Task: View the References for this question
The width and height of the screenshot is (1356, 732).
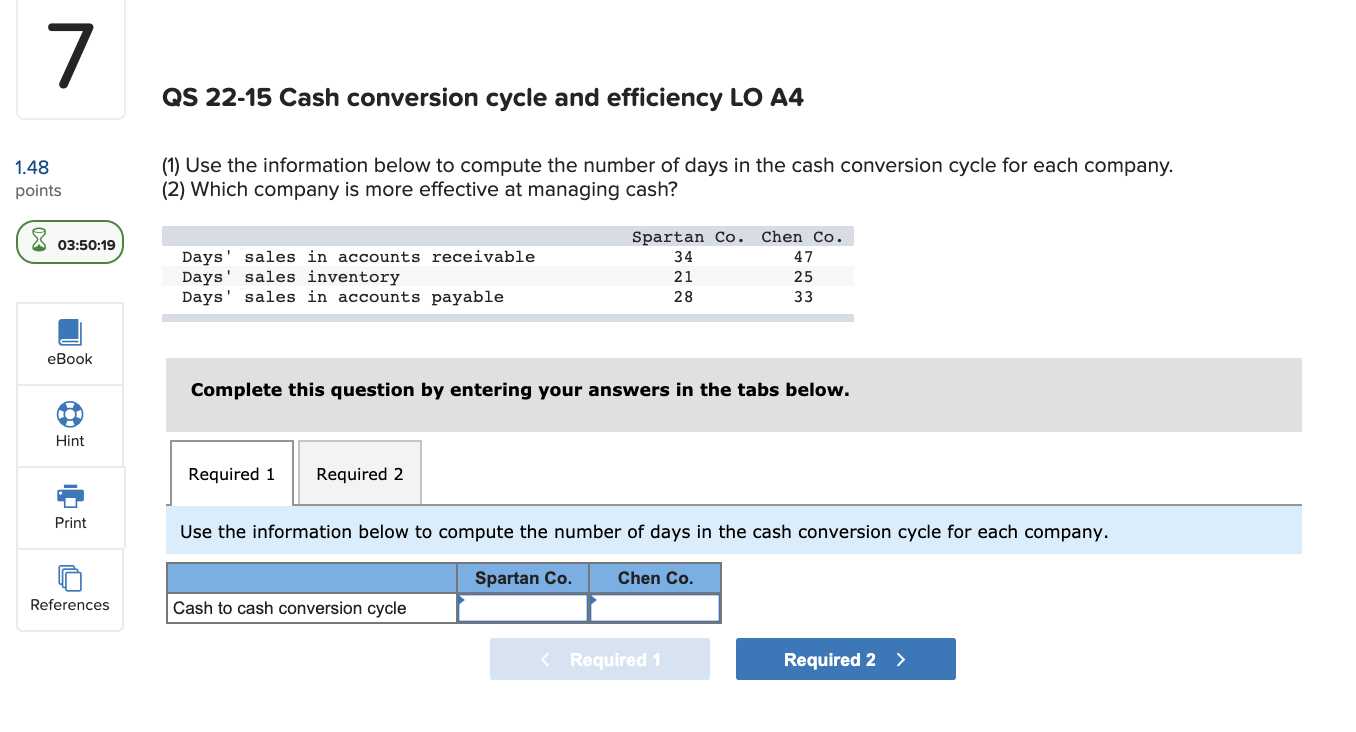Action: click(69, 590)
